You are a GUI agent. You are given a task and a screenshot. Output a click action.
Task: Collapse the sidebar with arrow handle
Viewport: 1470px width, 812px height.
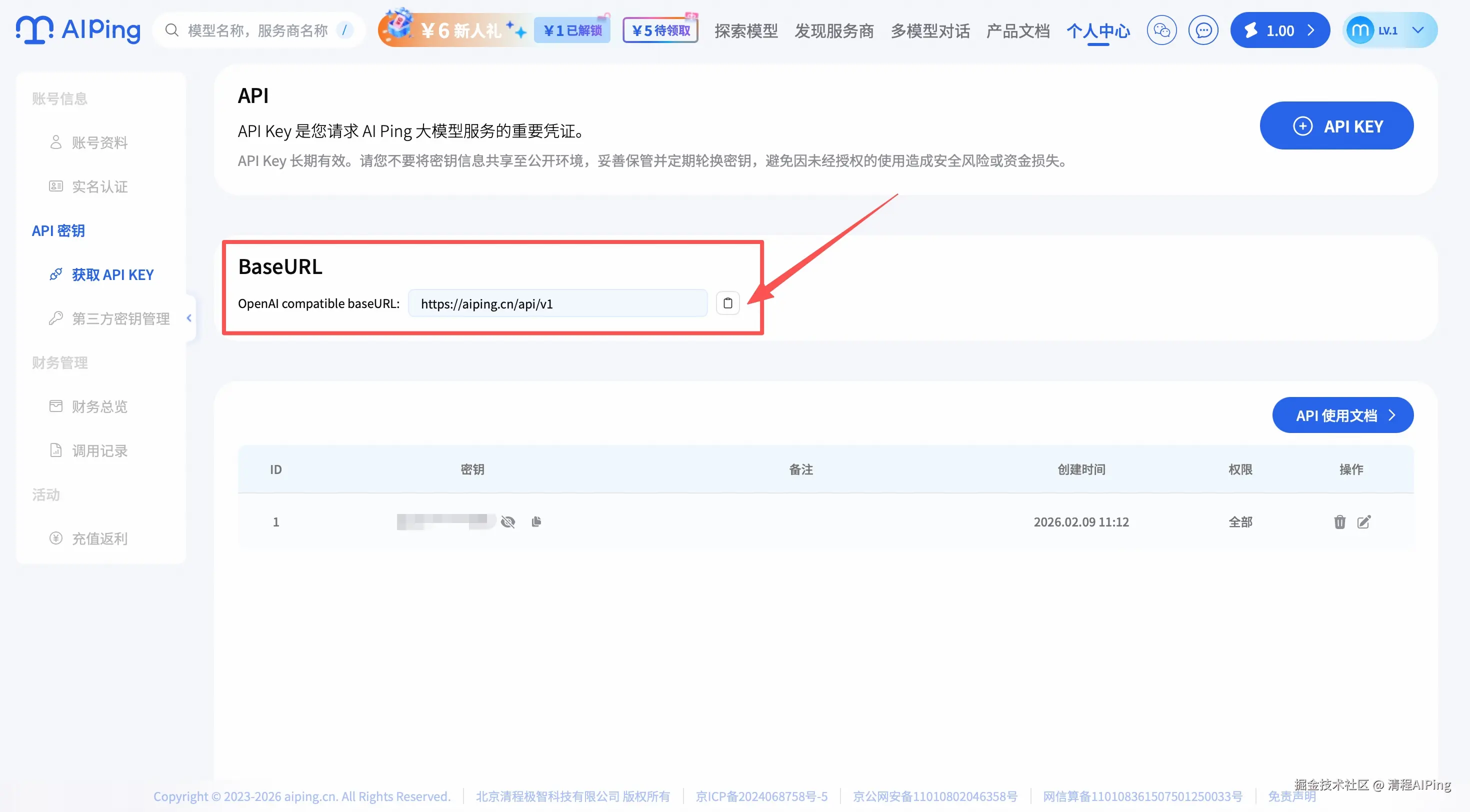(x=189, y=318)
